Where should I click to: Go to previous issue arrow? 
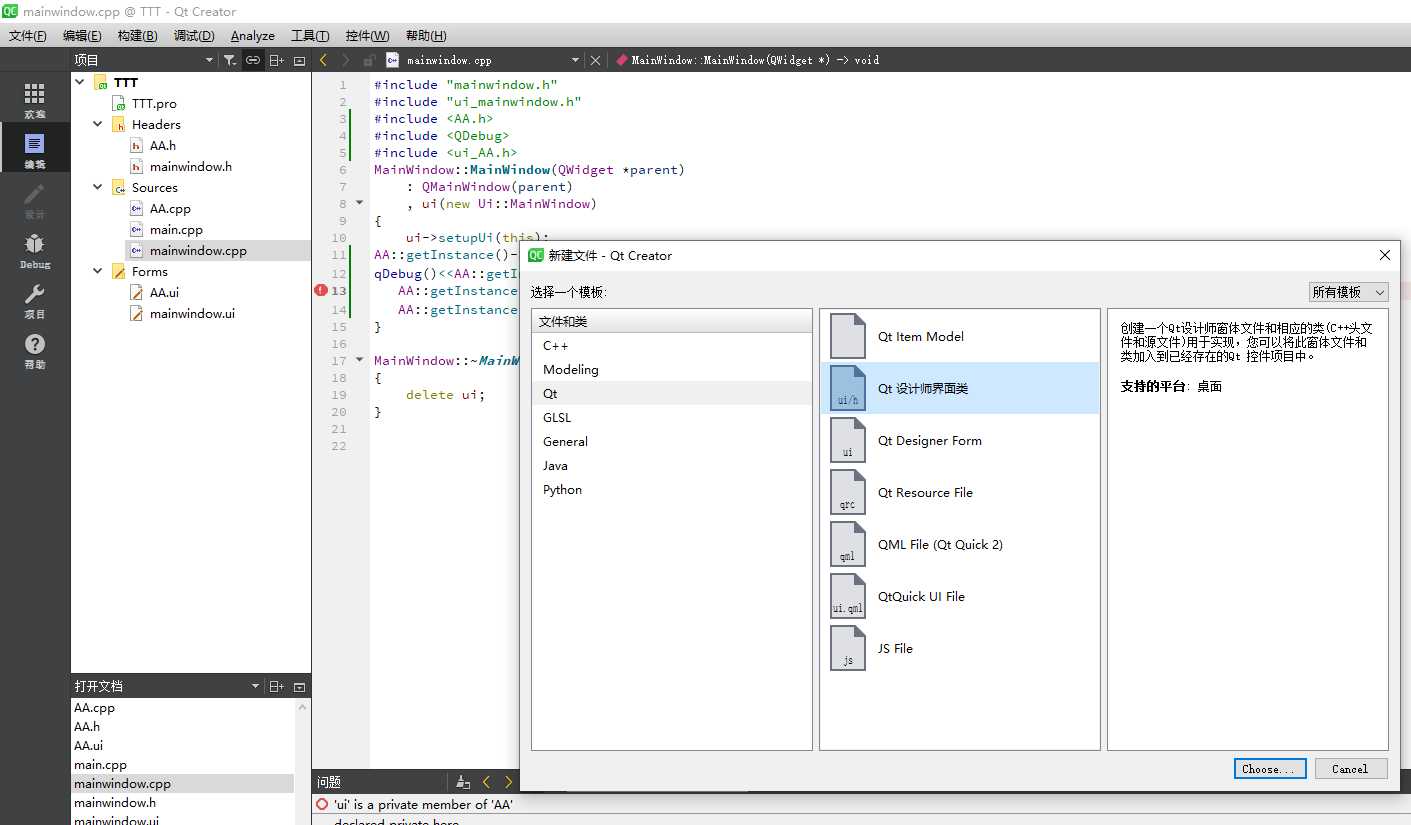click(487, 782)
